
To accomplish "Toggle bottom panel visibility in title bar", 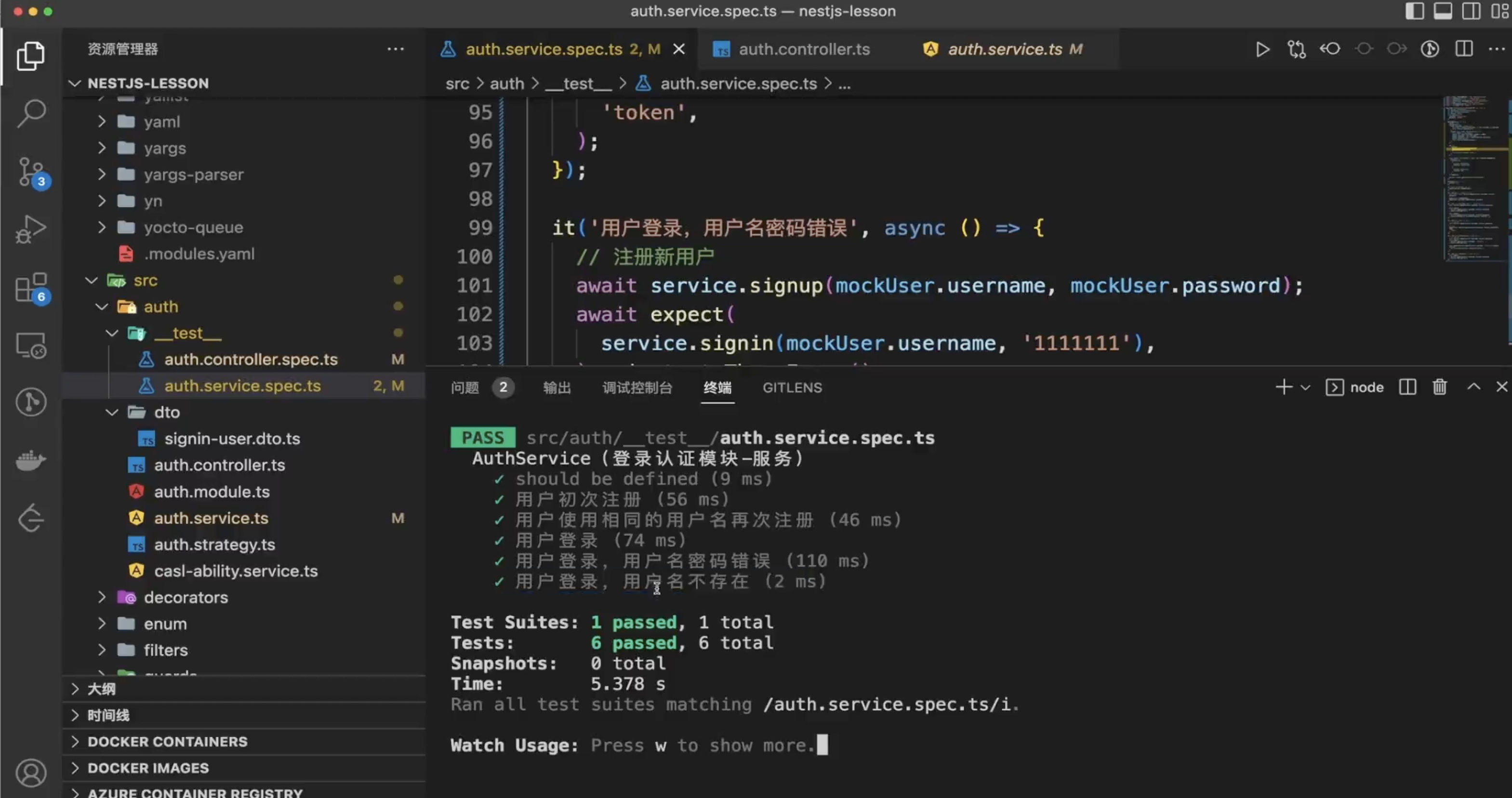I will pyautogui.click(x=1442, y=11).
